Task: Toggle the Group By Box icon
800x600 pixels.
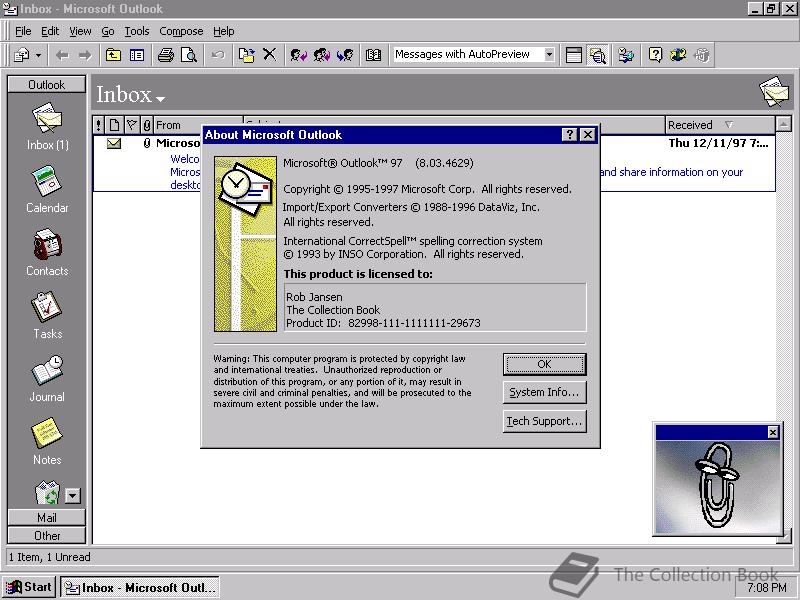Action: (573, 55)
